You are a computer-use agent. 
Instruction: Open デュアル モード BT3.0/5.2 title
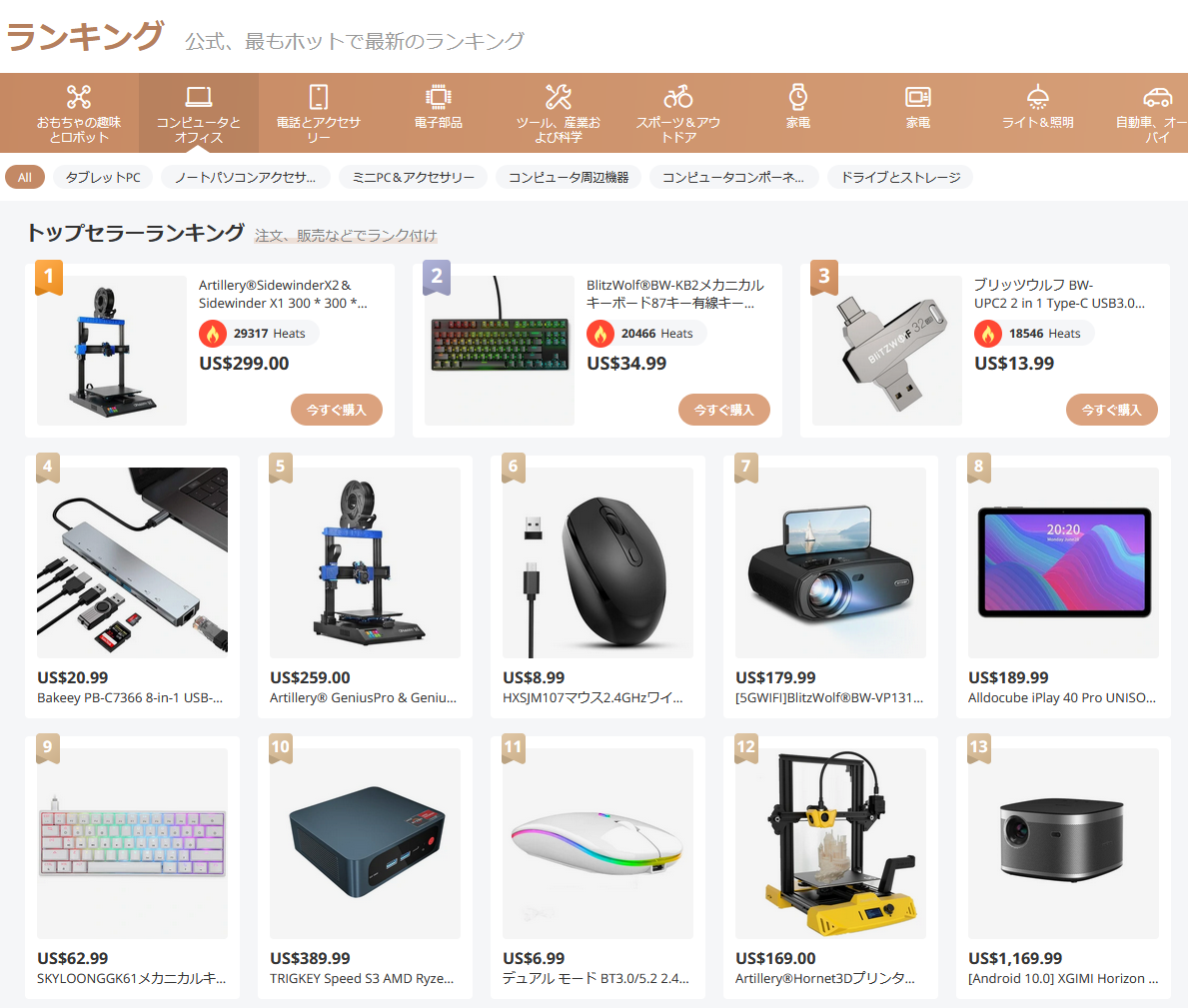[x=596, y=978]
